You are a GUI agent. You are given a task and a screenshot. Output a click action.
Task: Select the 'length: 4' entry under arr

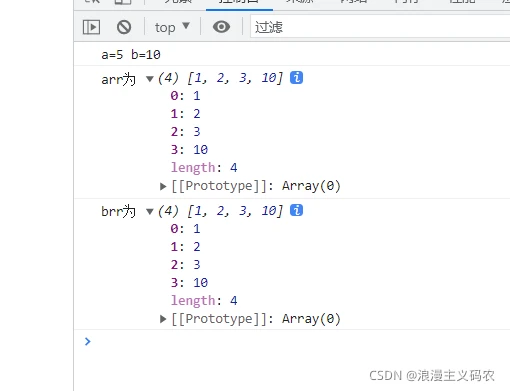(204, 167)
